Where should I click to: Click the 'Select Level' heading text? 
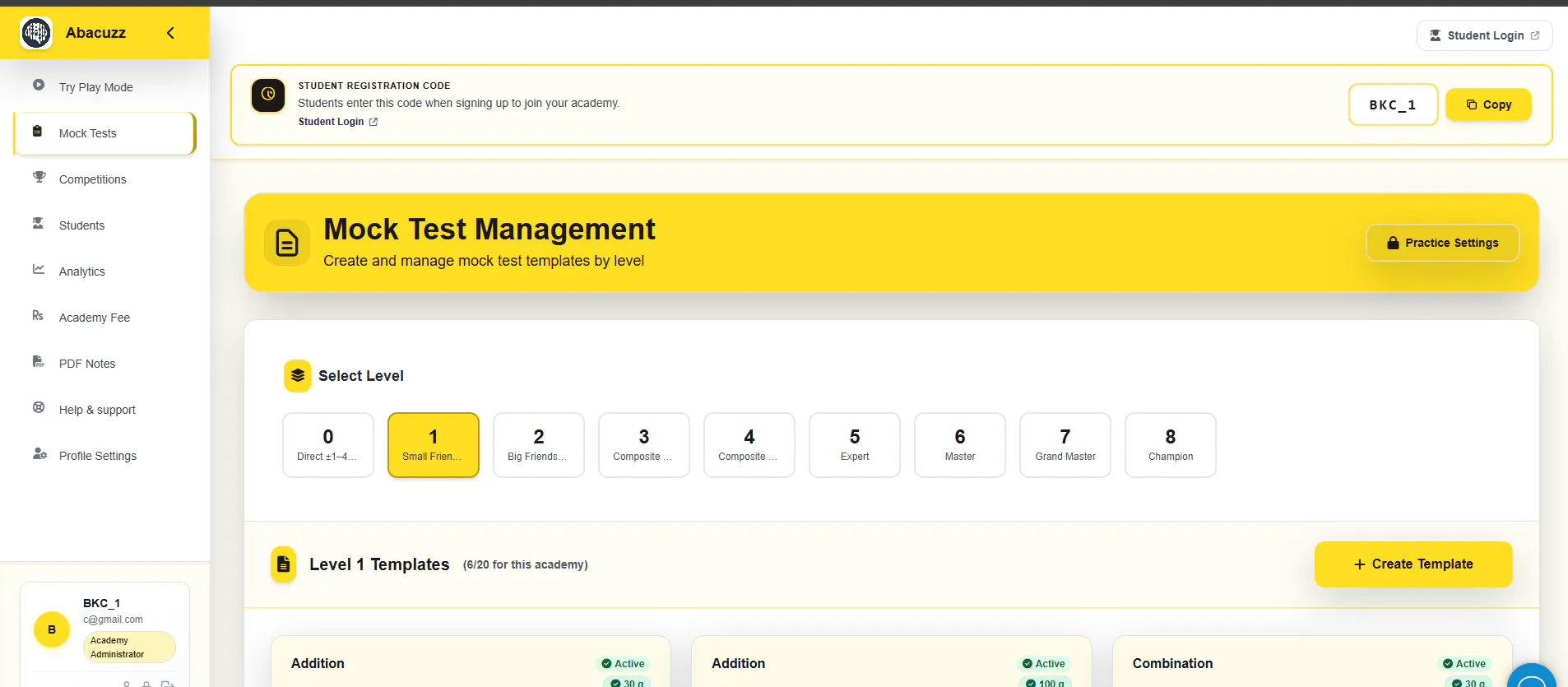coord(361,376)
